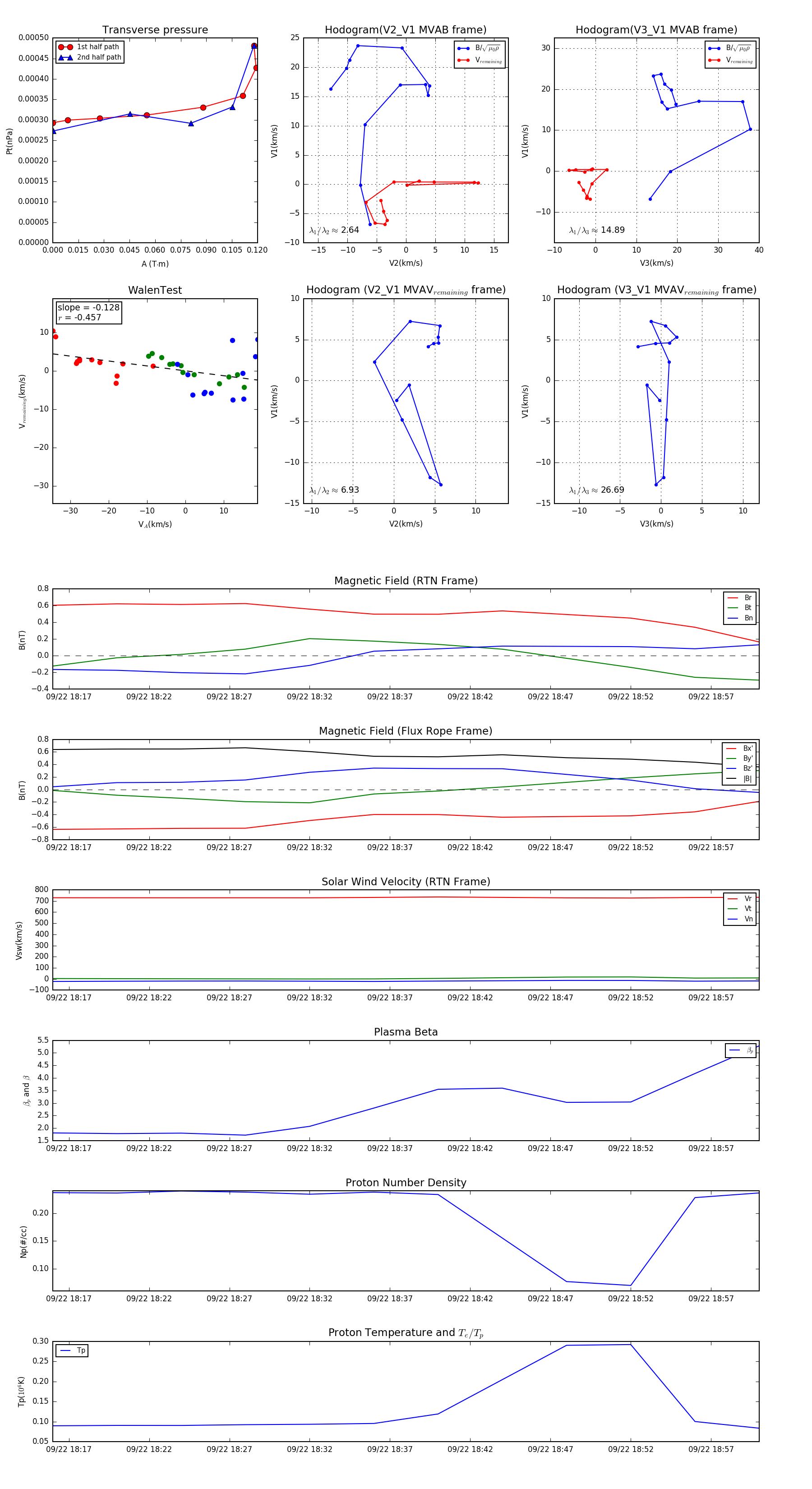This screenshot has height=1489, width=812.
Task: Click the 'A (T·m)' x-axis label
Action: tap(155, 264)
